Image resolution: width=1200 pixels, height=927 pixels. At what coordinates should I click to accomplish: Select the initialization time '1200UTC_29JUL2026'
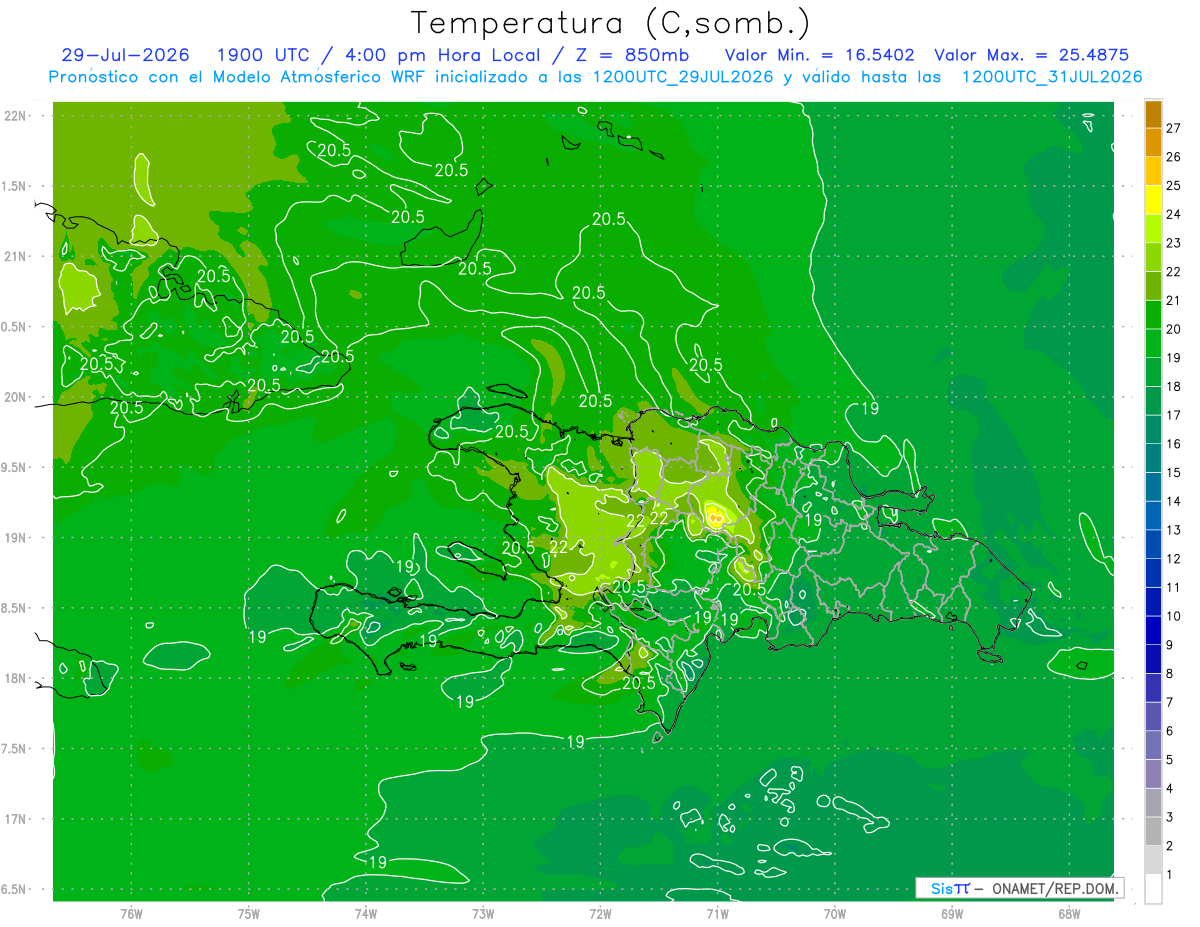pyautogui.click(x=683, y=77)
